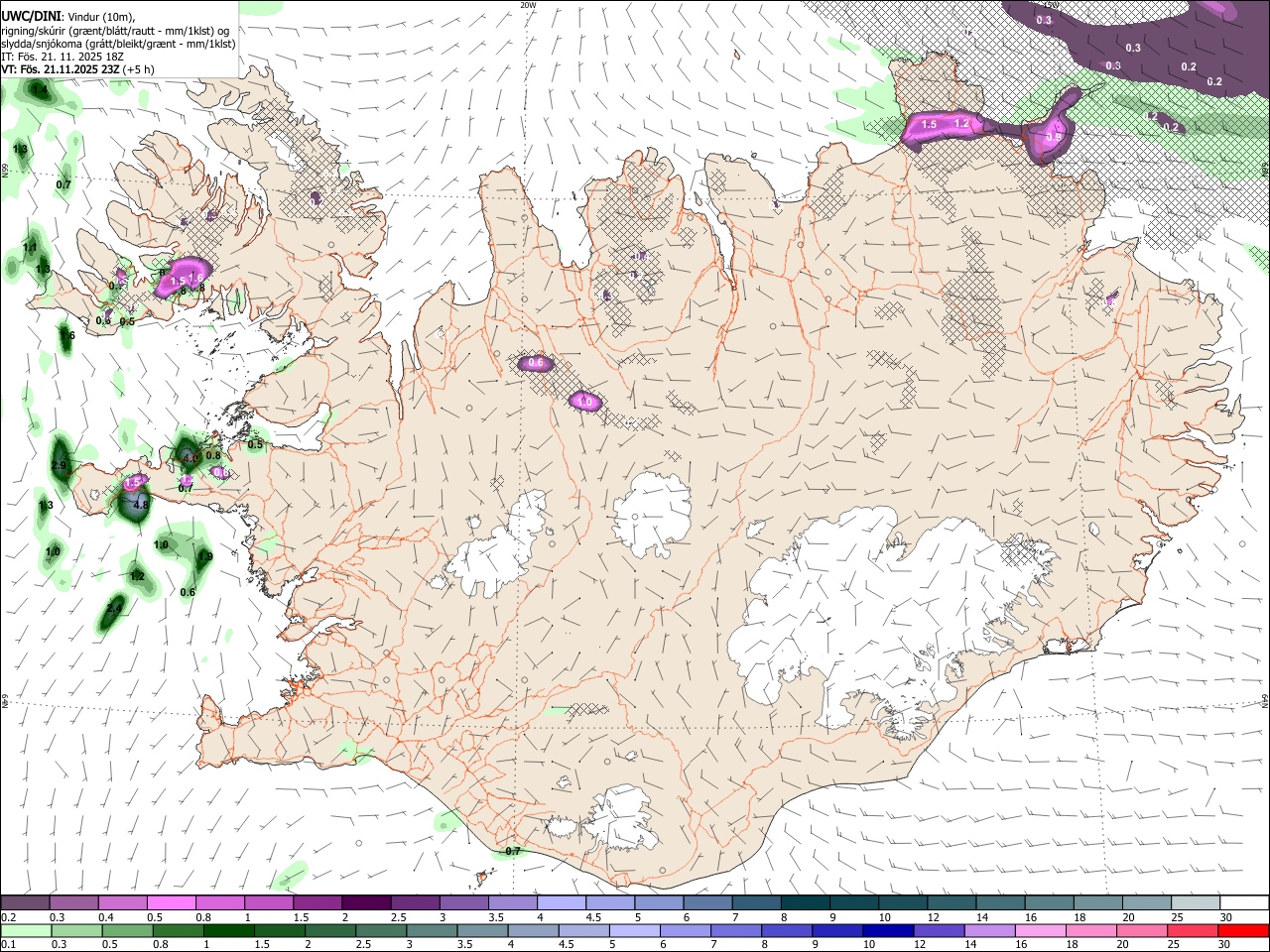
Task: Click the UWC/DINI title text
Action: point(31,16)
